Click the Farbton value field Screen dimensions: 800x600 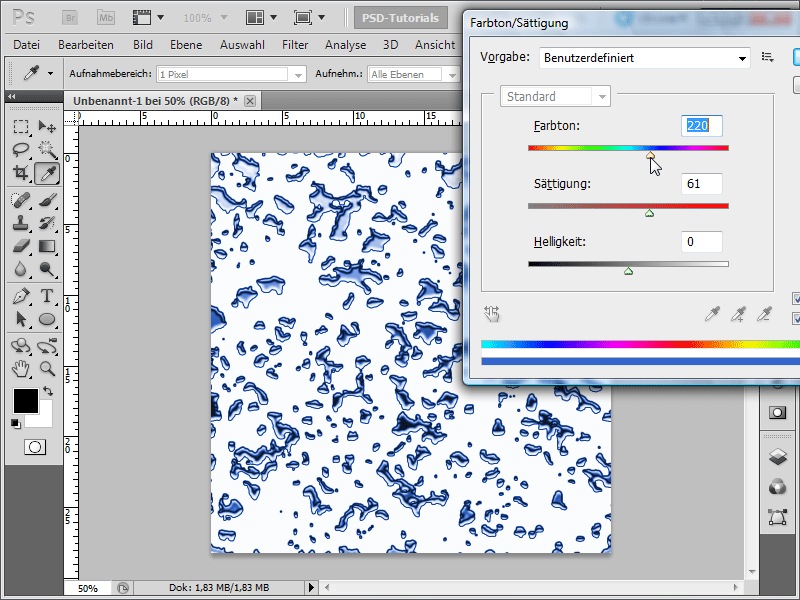coord(702,126)
